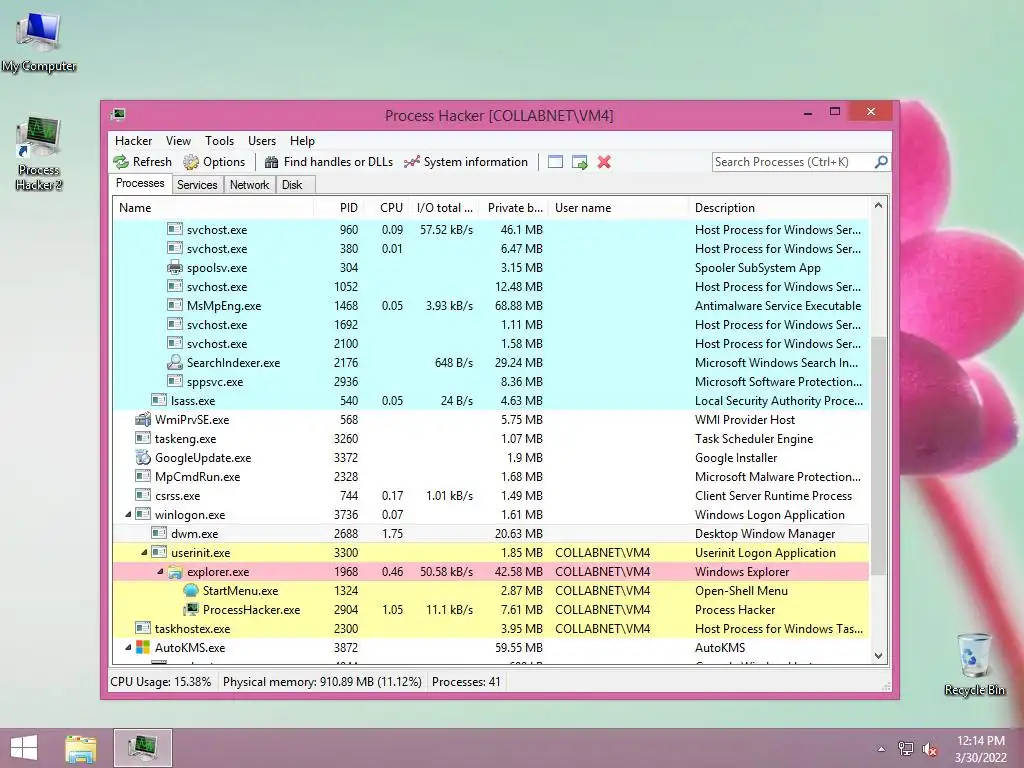
Task: Collapse the explorer.exe tree node
Action: 160,571
